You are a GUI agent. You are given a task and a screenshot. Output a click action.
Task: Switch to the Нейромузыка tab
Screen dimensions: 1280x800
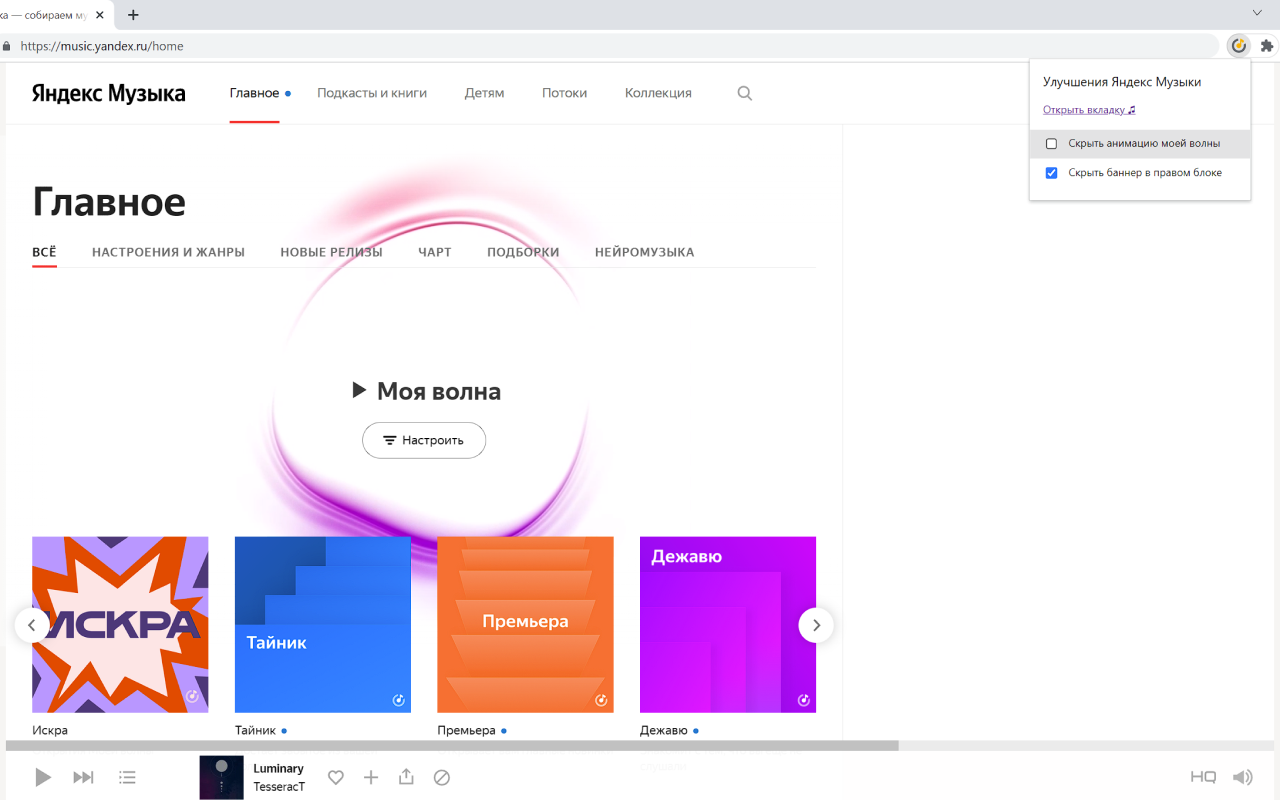coord(644,252)
